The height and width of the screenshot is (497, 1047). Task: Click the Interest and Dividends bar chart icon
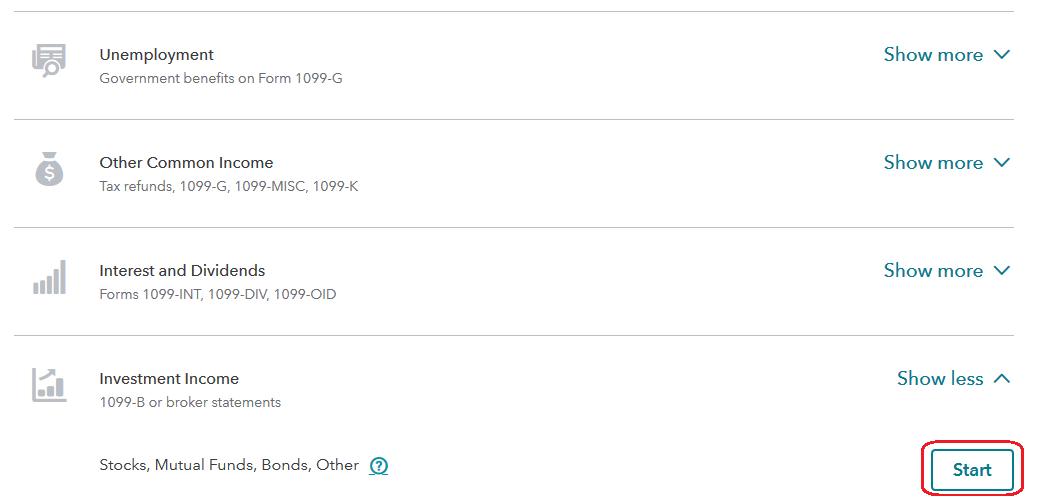coord(49,277)
